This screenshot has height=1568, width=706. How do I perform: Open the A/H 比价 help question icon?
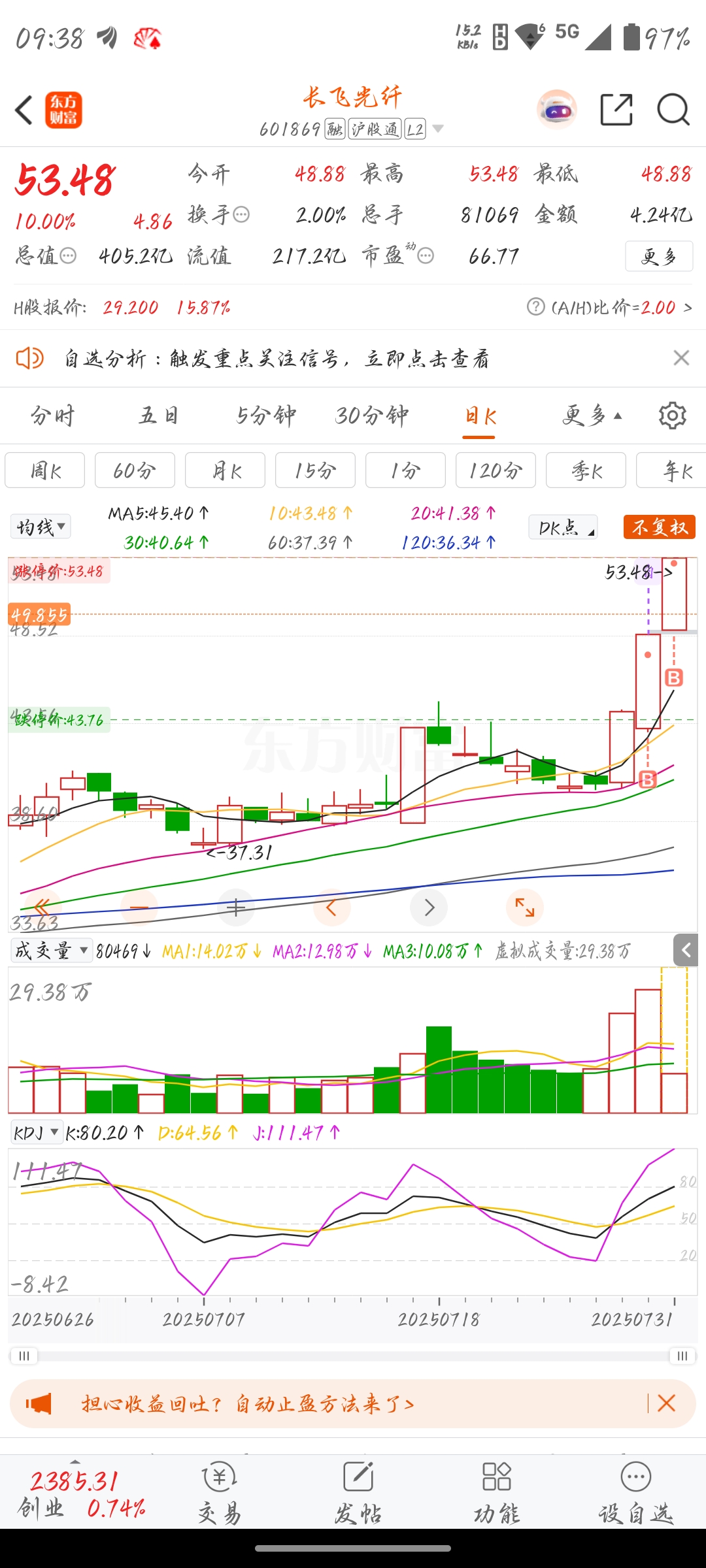tap(535, 306)
